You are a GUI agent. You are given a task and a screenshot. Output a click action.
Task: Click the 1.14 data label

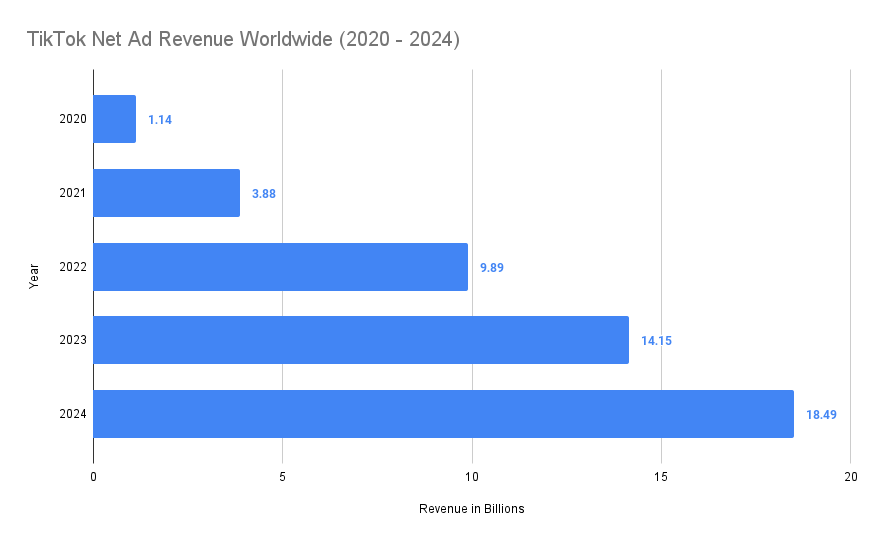[x=160, y=119]
